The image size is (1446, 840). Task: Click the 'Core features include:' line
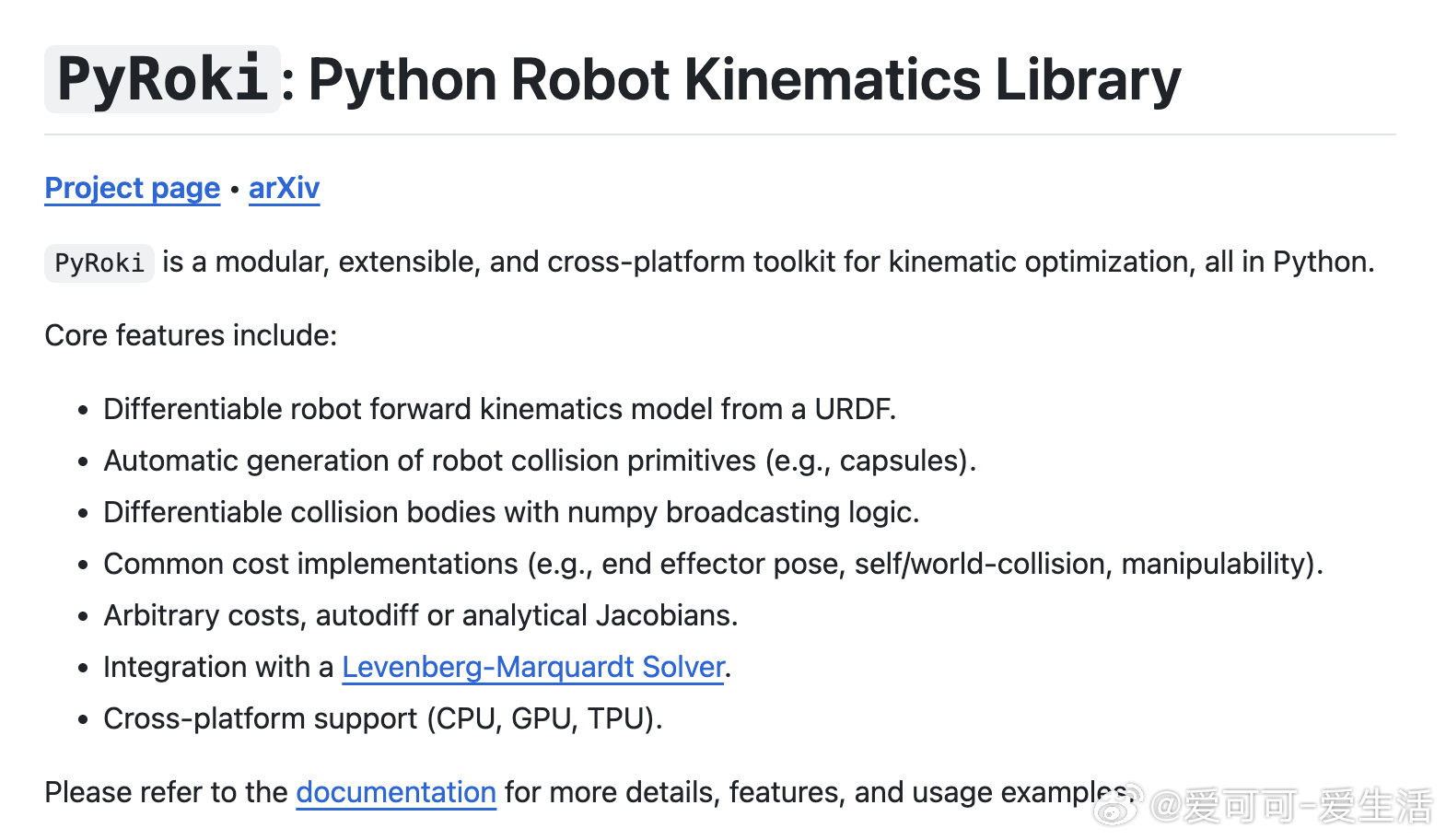click(x=191, y=335)
